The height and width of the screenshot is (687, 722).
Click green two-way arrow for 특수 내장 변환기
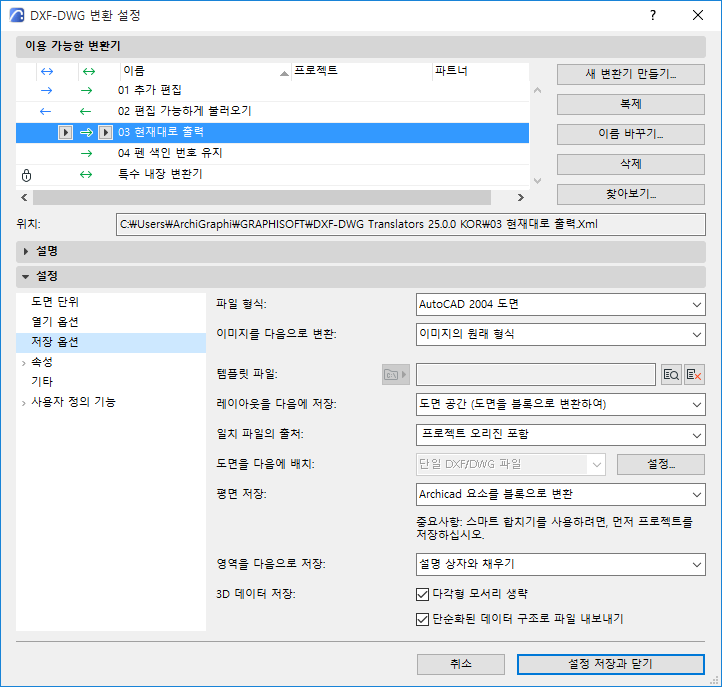[86, 175]
